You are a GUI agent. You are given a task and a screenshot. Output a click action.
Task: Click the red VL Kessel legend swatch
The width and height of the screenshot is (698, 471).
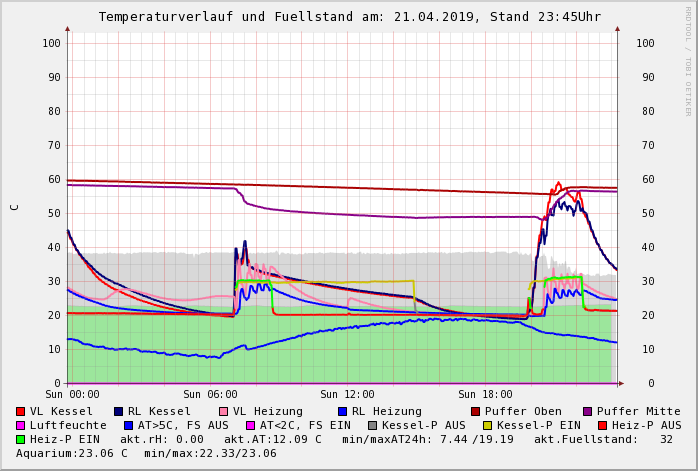pyautogui.click(x=20, y=411)
